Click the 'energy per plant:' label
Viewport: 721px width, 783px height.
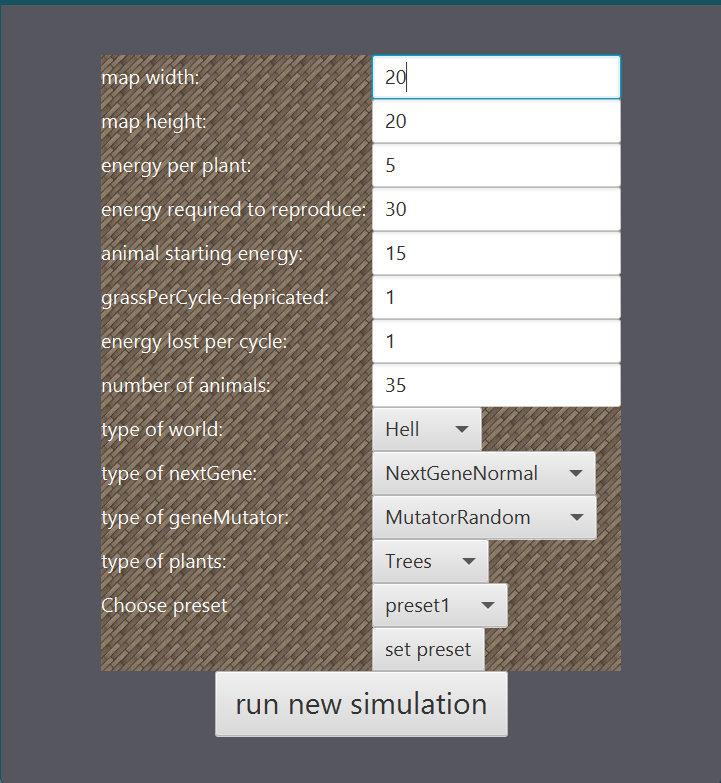tap(176, 165)
